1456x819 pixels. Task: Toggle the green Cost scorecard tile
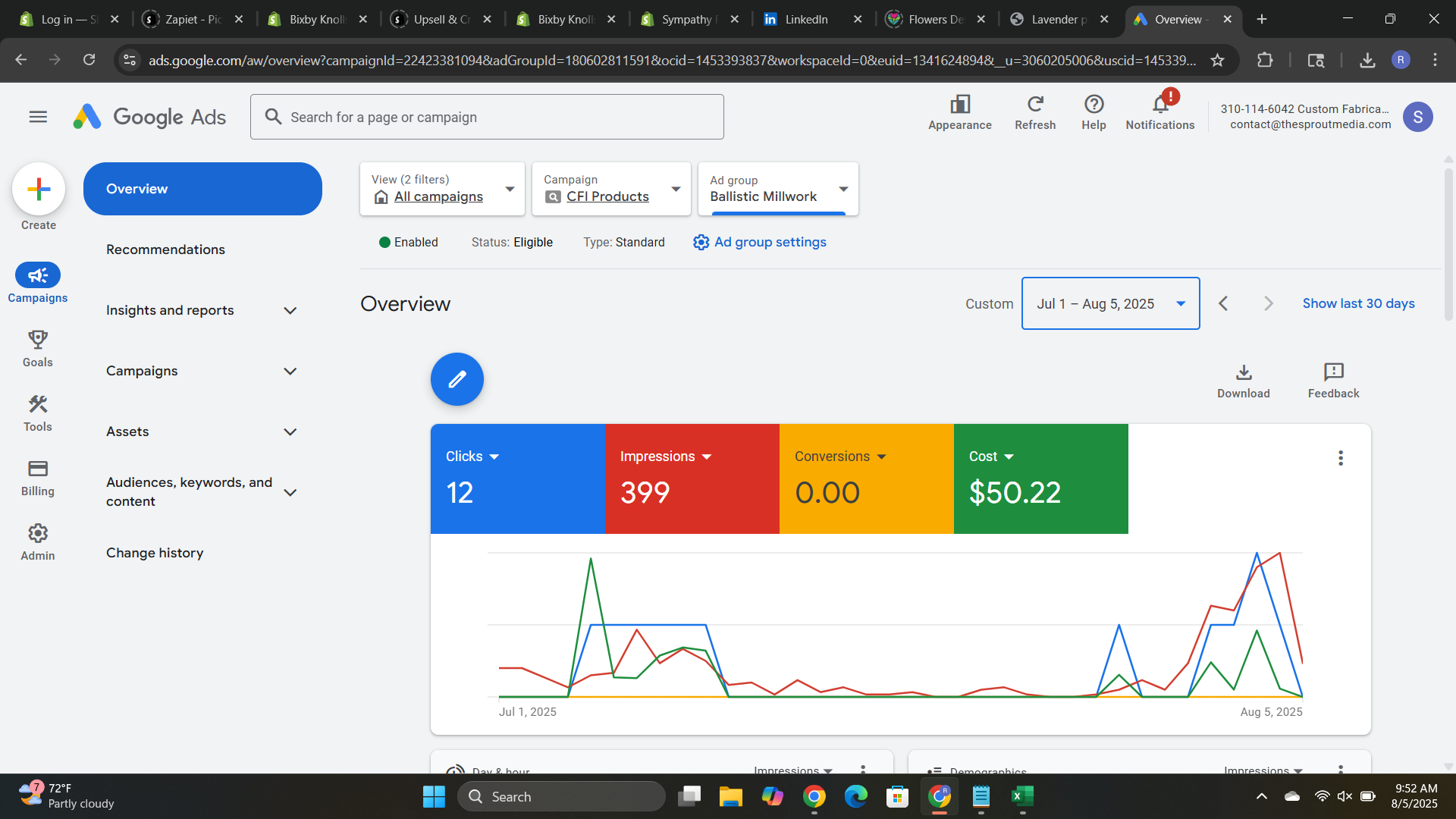click(x=1041, y=479)
